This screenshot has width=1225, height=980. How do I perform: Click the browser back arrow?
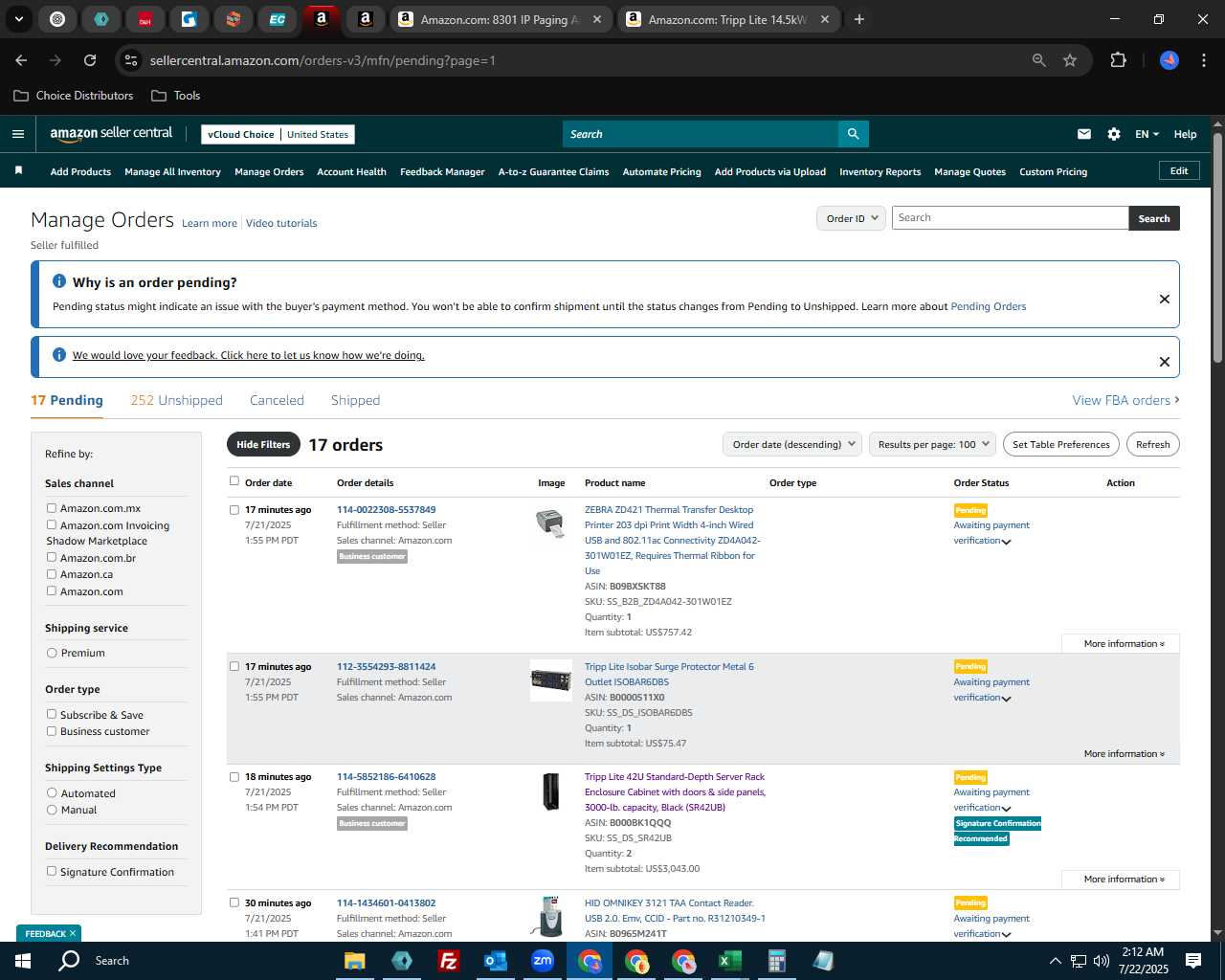tap(21, 60)
